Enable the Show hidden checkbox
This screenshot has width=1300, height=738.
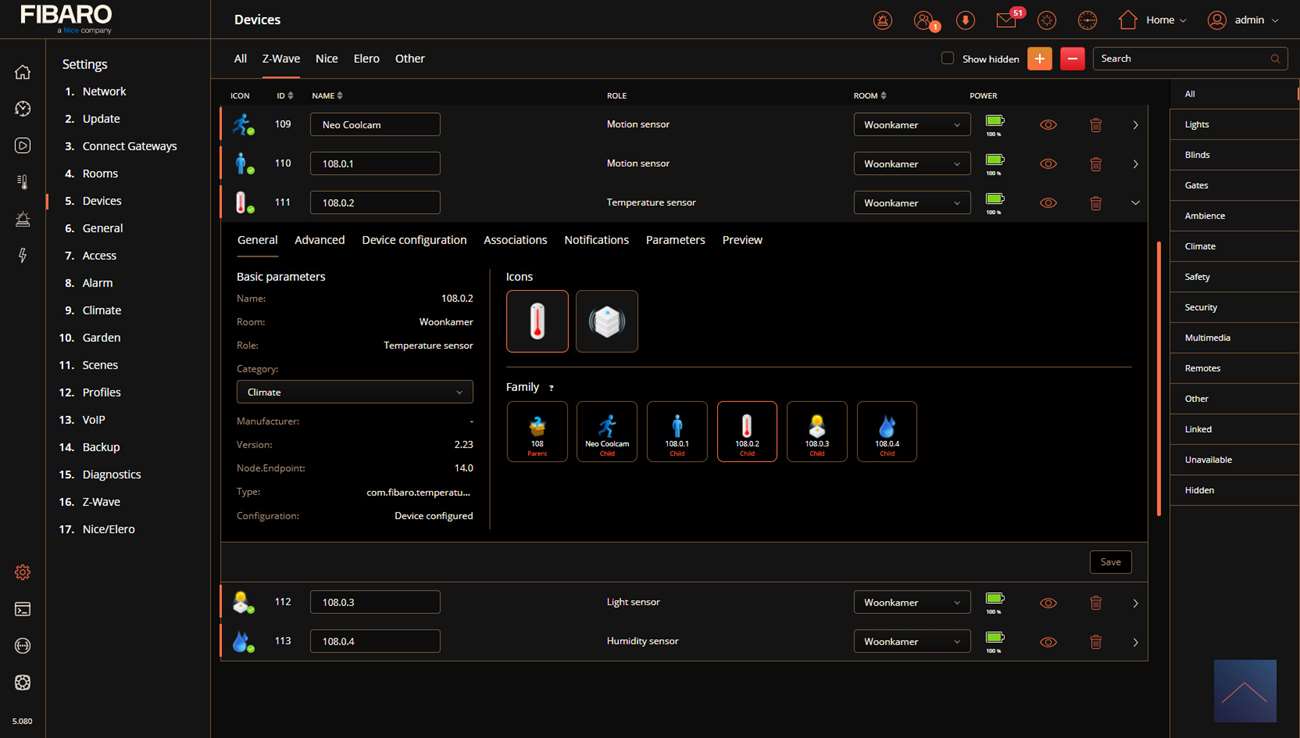[947, 59]
